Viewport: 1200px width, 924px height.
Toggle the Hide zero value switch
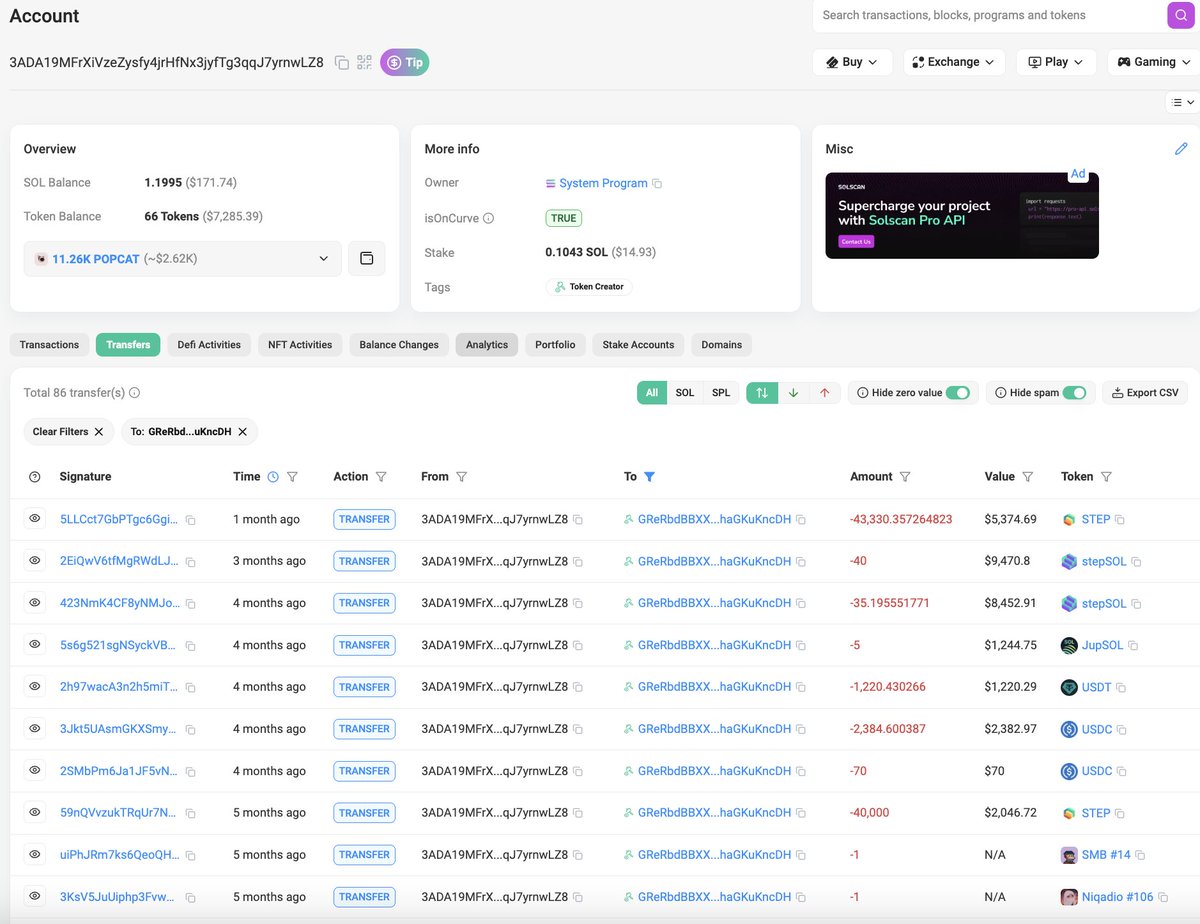click(x=957, y=393)
